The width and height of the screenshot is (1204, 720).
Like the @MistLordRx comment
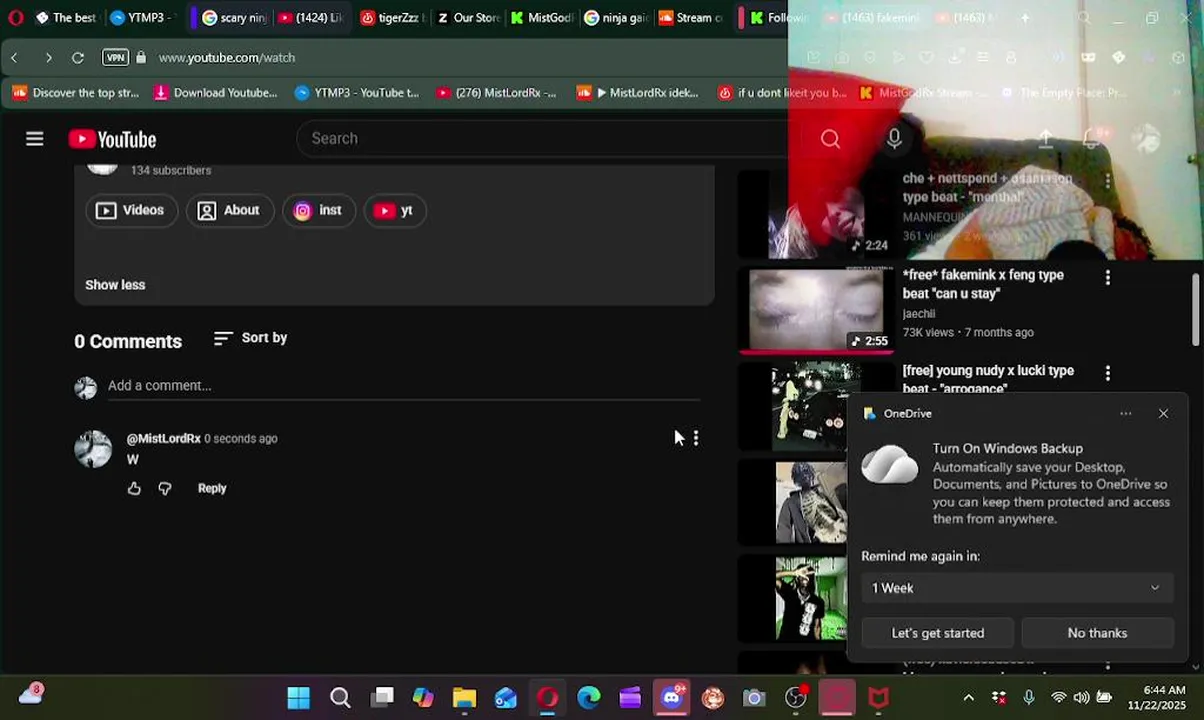click(x=134, y=488)
